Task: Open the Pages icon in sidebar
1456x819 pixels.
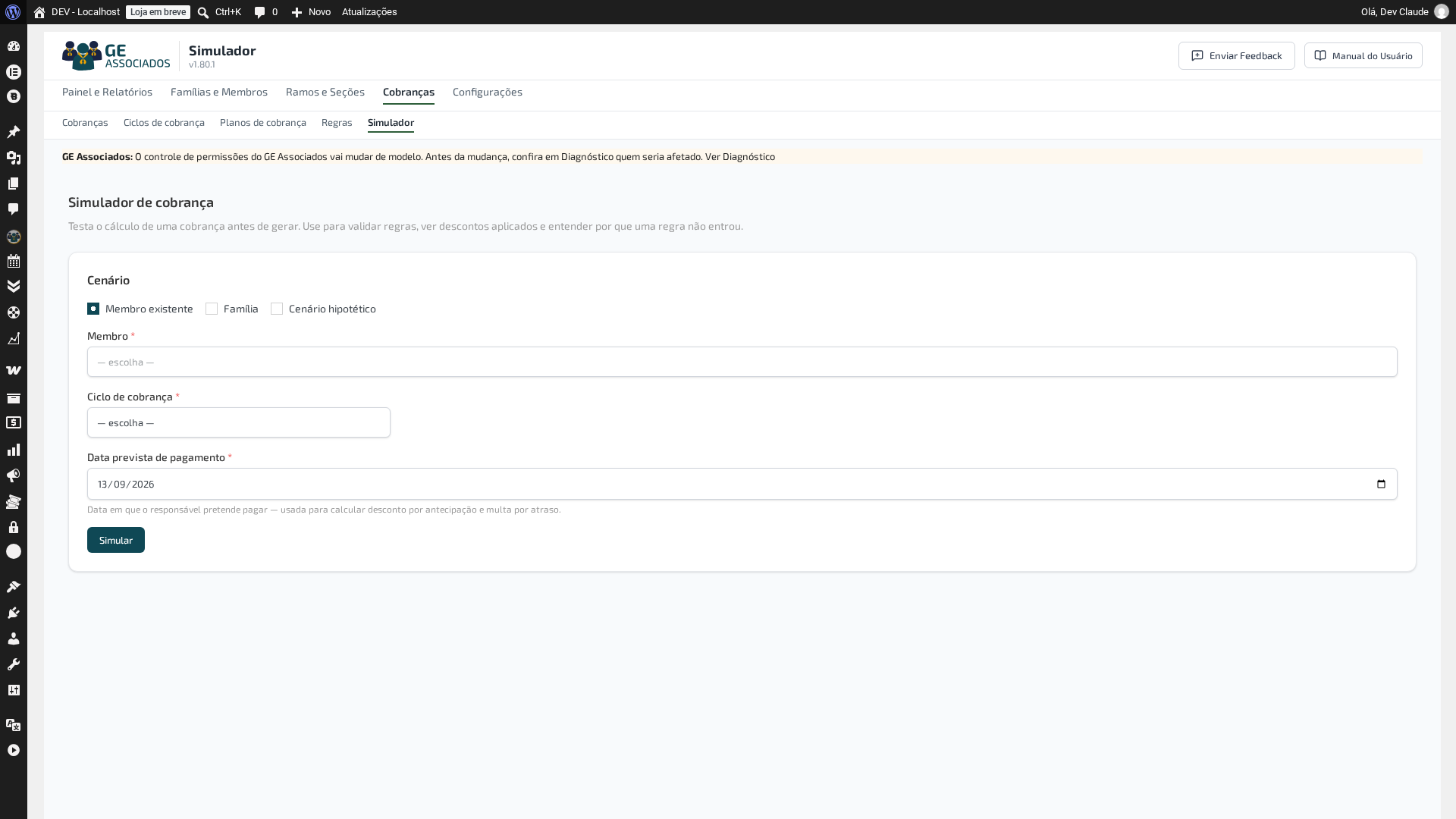Action: click(14, 184)
